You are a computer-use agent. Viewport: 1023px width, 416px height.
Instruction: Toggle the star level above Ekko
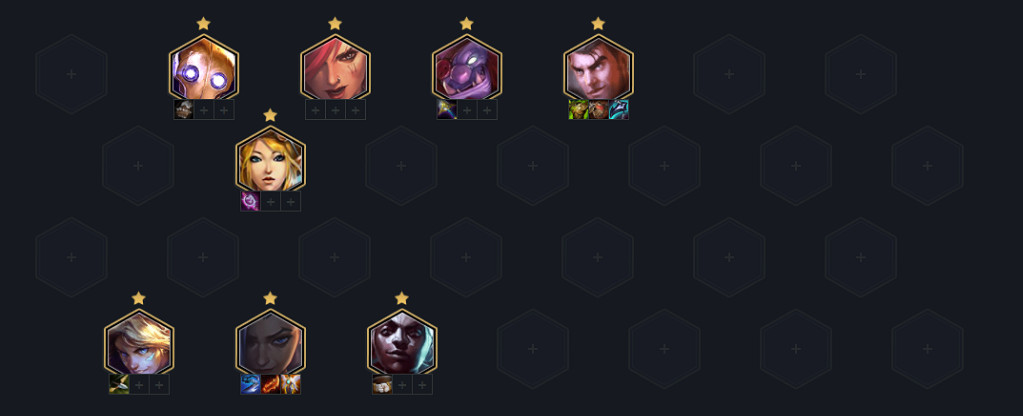pos(402,298)
